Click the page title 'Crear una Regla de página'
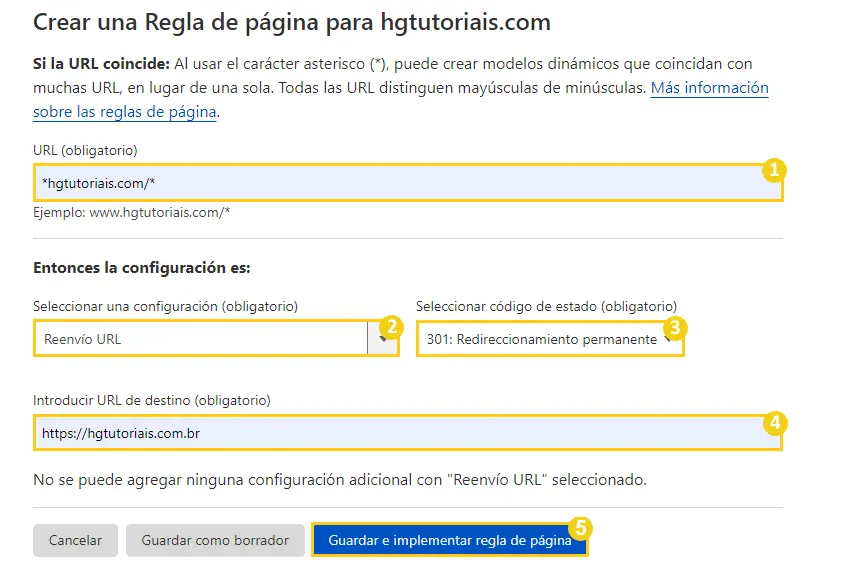 292,23
